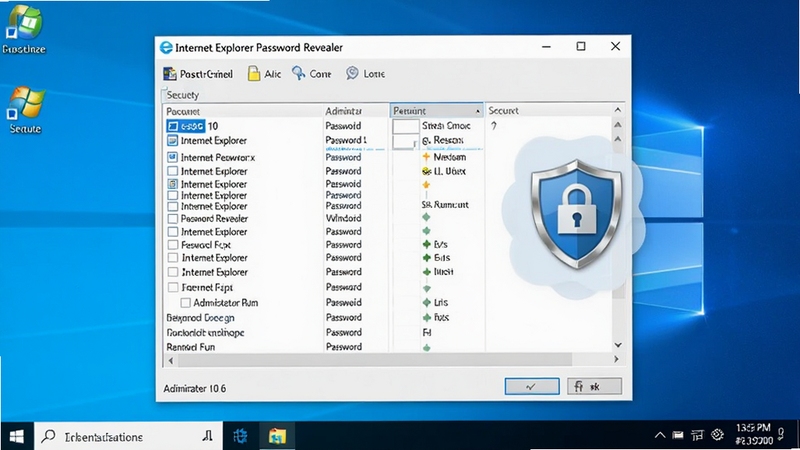
Task: Switch to the Secuety tab
Action: [x=183, y=95]
